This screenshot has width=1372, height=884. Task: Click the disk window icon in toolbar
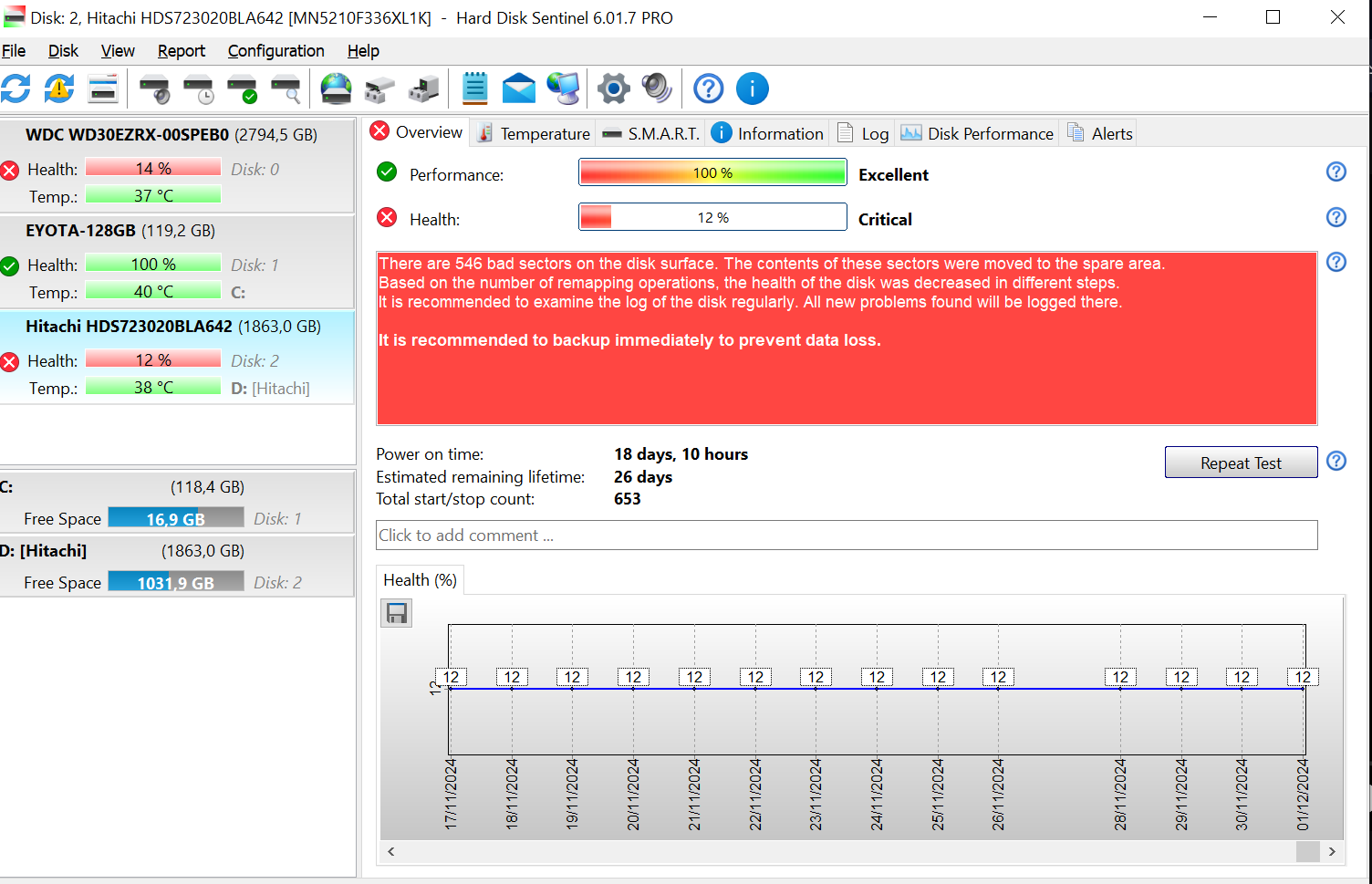tap(103, 88)
